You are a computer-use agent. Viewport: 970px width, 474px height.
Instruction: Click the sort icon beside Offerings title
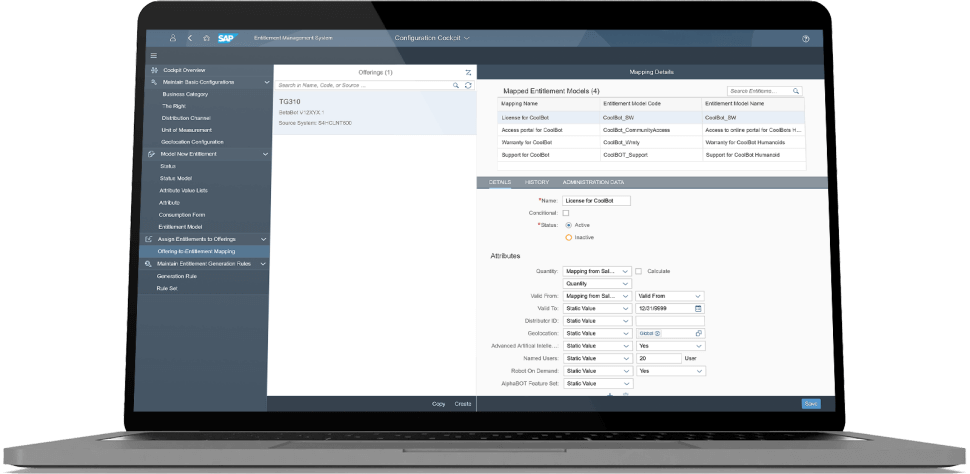pos(468,73)
